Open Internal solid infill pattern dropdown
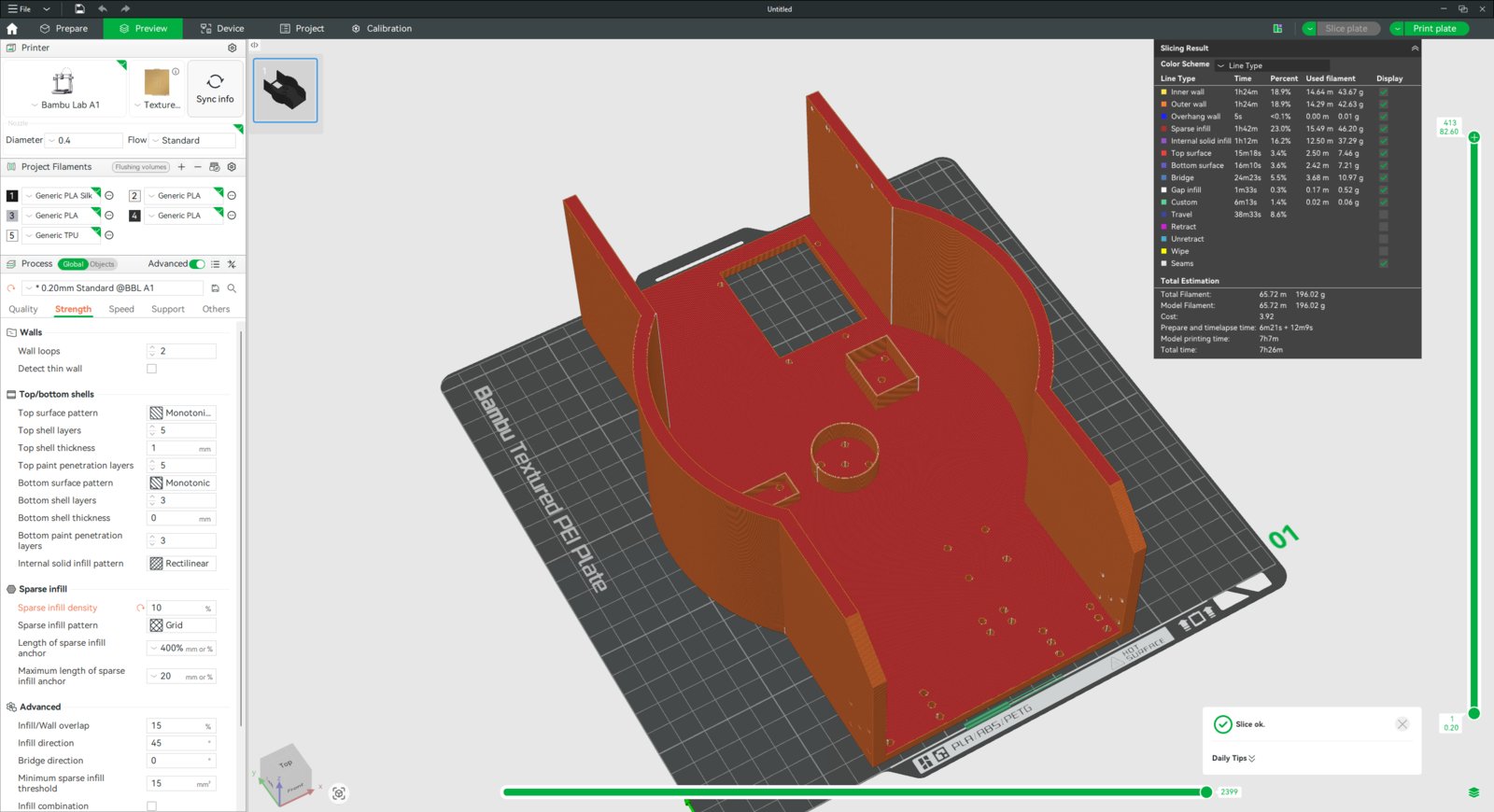Viewport: 1494px width, 812px height. pyautogui.click(x=181, y=564)
